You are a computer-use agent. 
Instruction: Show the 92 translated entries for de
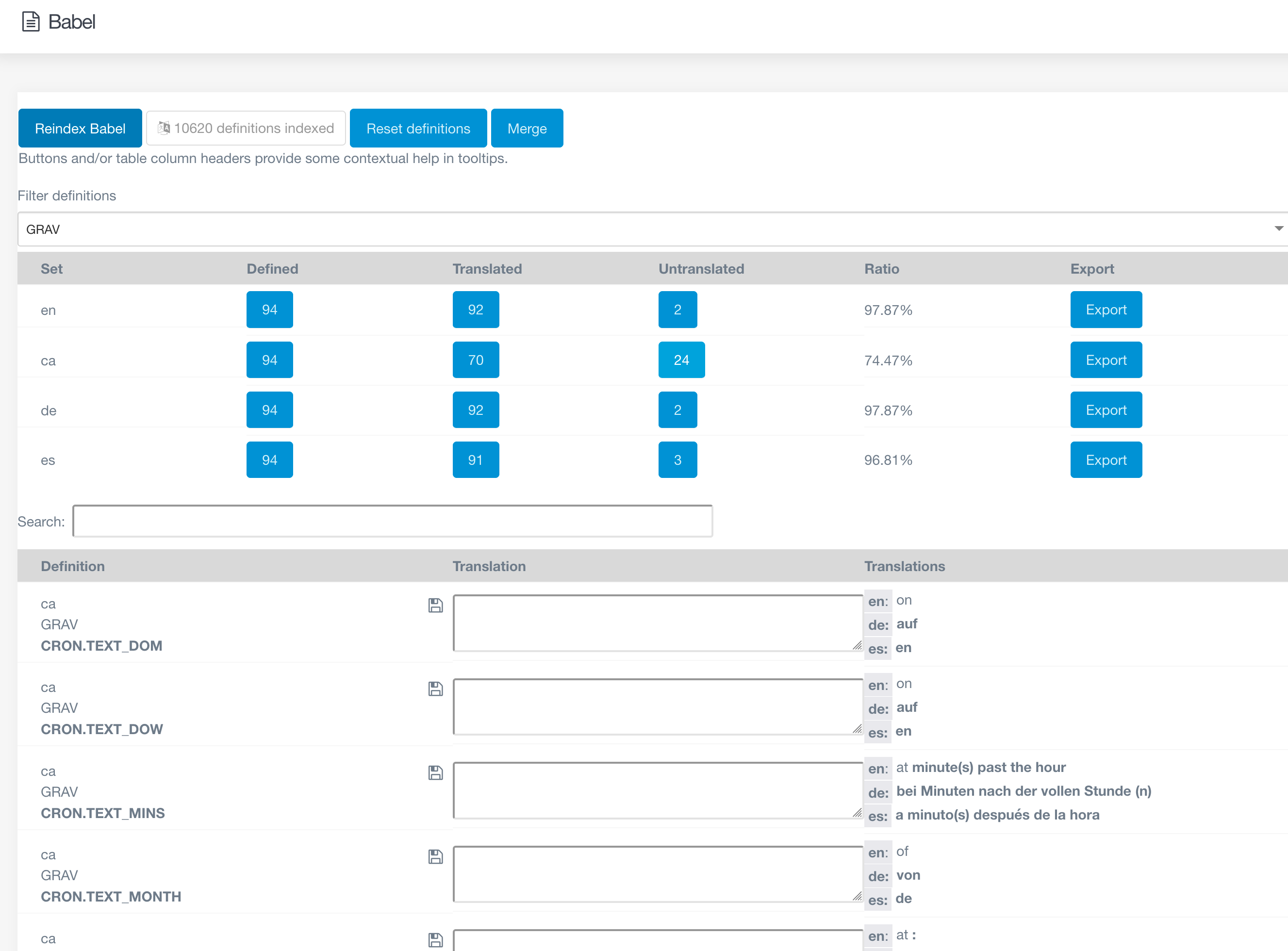tap(476, 410)
